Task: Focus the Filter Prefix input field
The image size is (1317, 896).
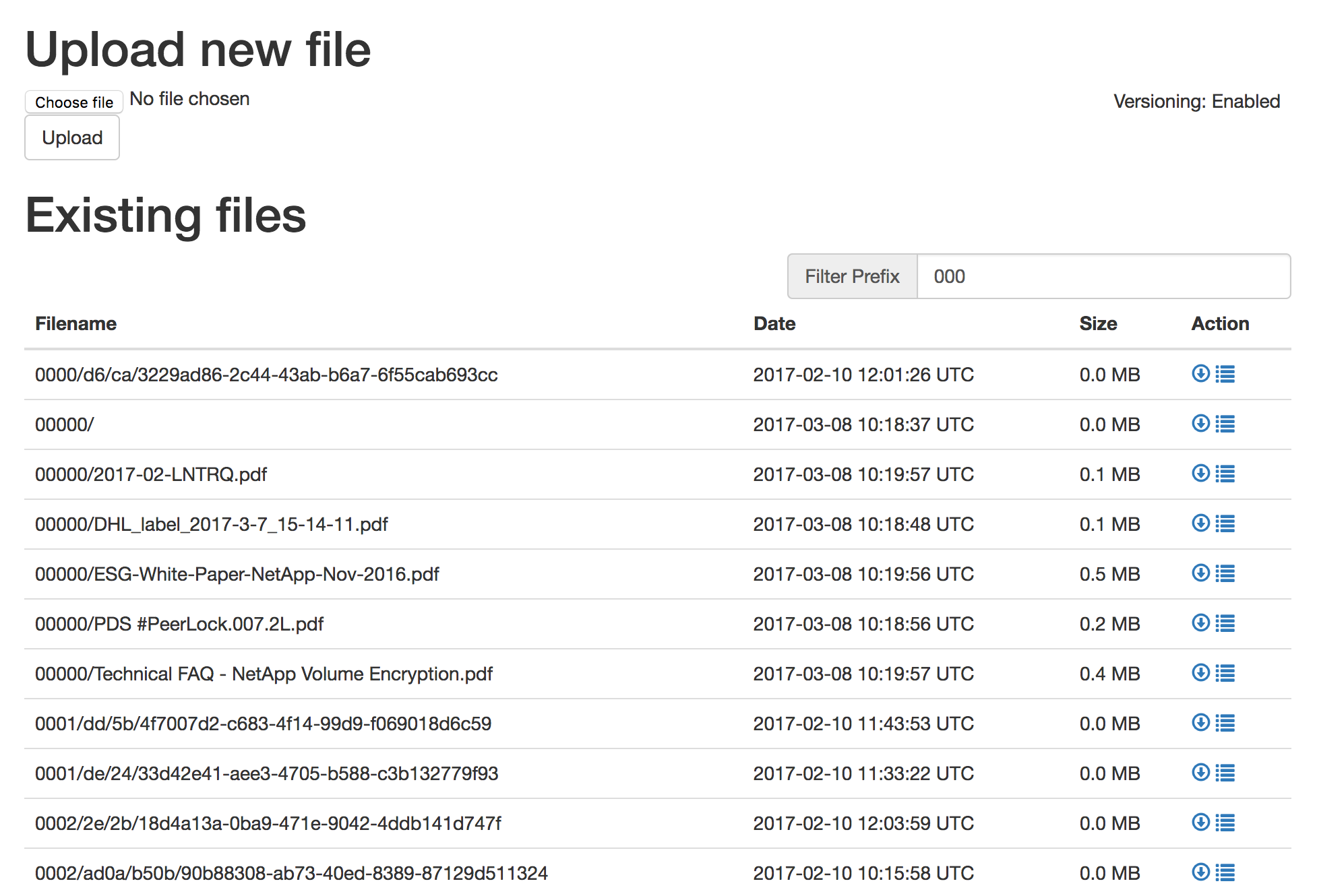Action: click(1103, 276)
